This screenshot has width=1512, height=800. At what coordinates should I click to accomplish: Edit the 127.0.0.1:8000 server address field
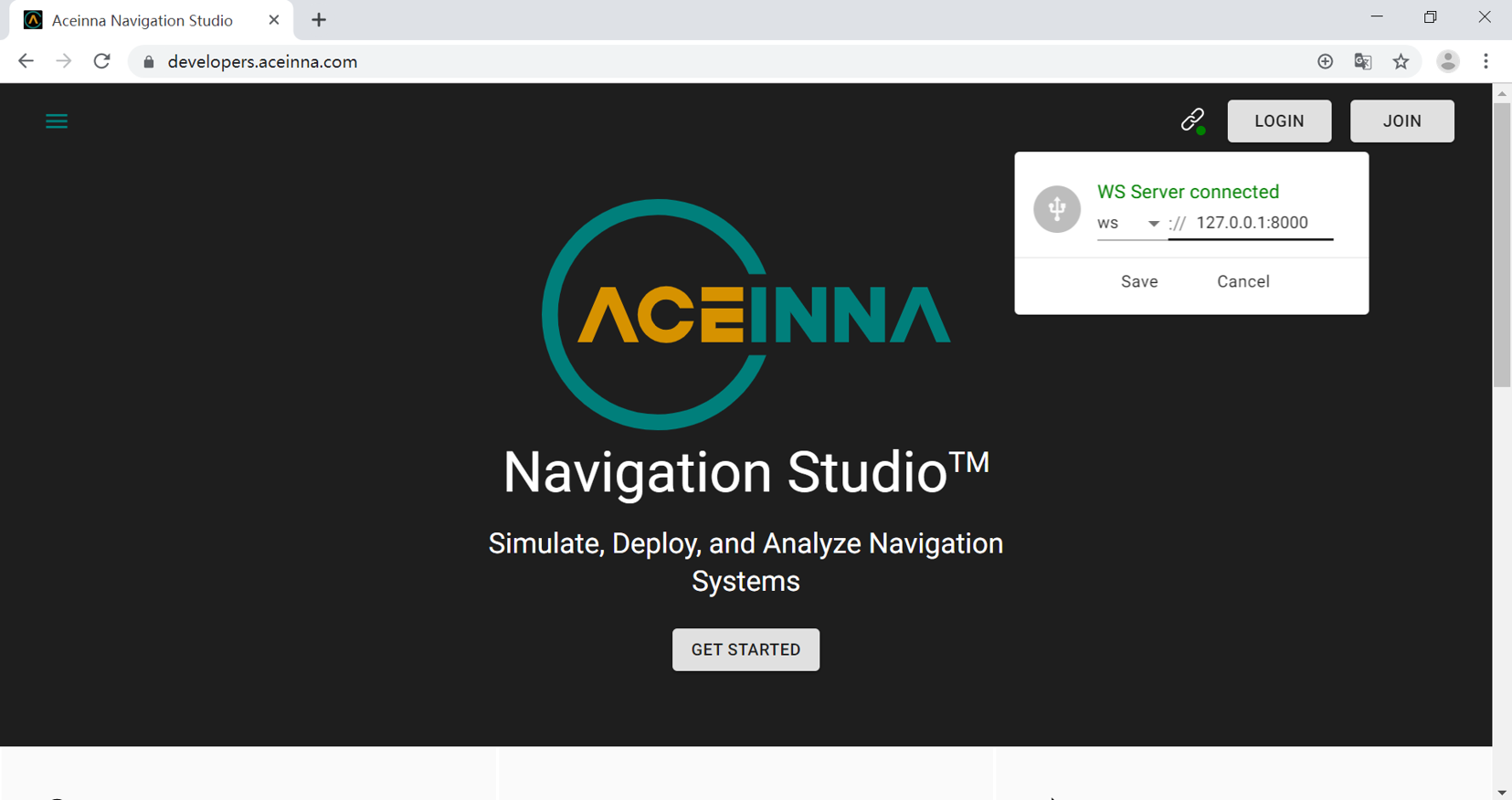click(x=1251, y=224)
